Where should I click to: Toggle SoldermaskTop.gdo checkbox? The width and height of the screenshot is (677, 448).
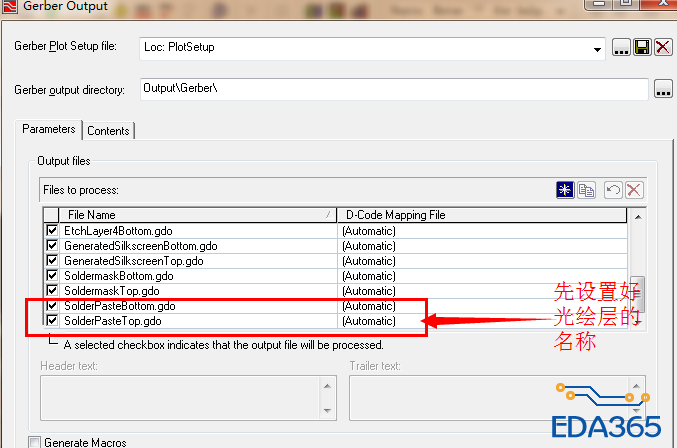[x=52, y=290]
